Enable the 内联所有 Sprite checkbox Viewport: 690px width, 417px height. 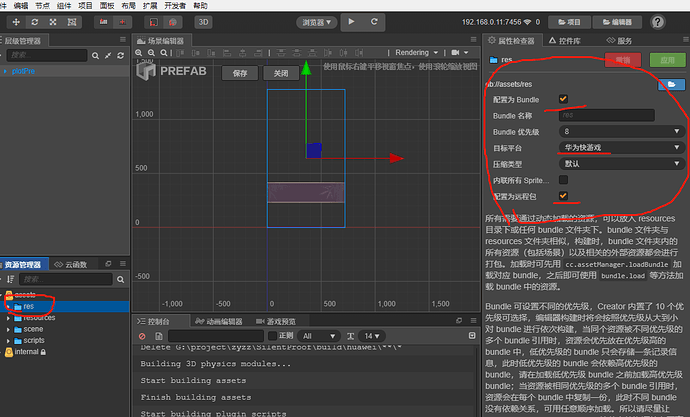(563, 180)
